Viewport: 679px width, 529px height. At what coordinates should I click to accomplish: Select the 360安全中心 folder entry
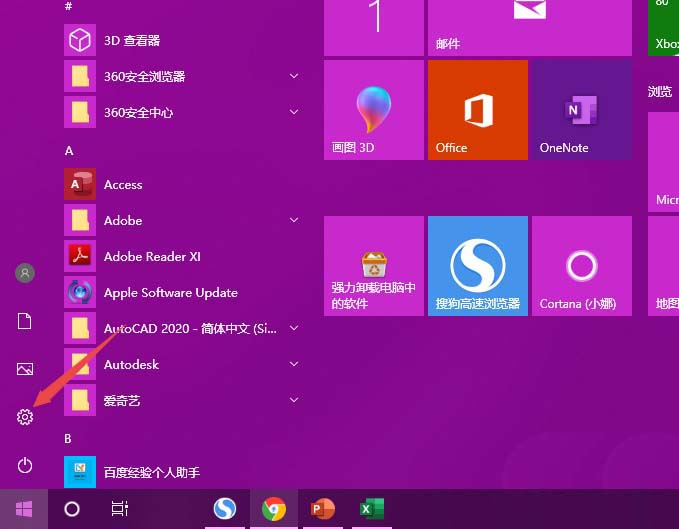point(182,112)
